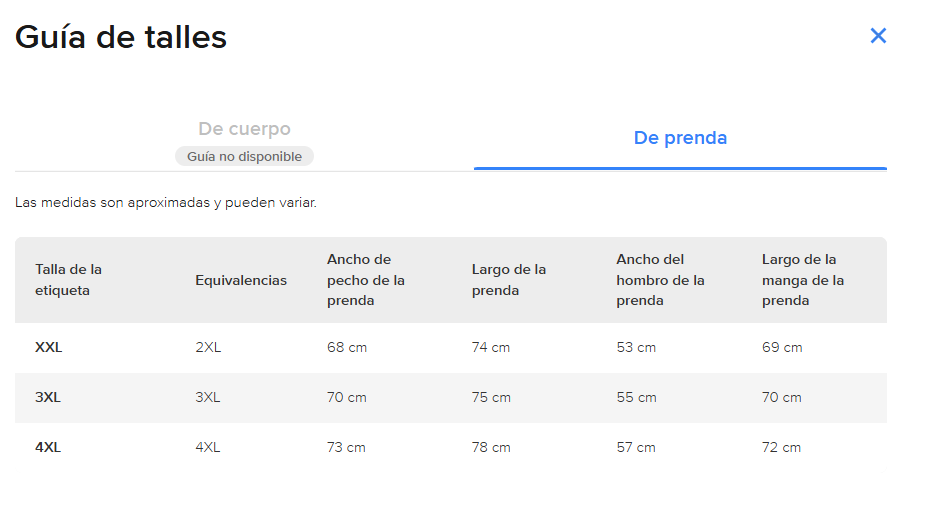
Task: Click the 69 cm sleeve length value
Action: tap(782, 348)
